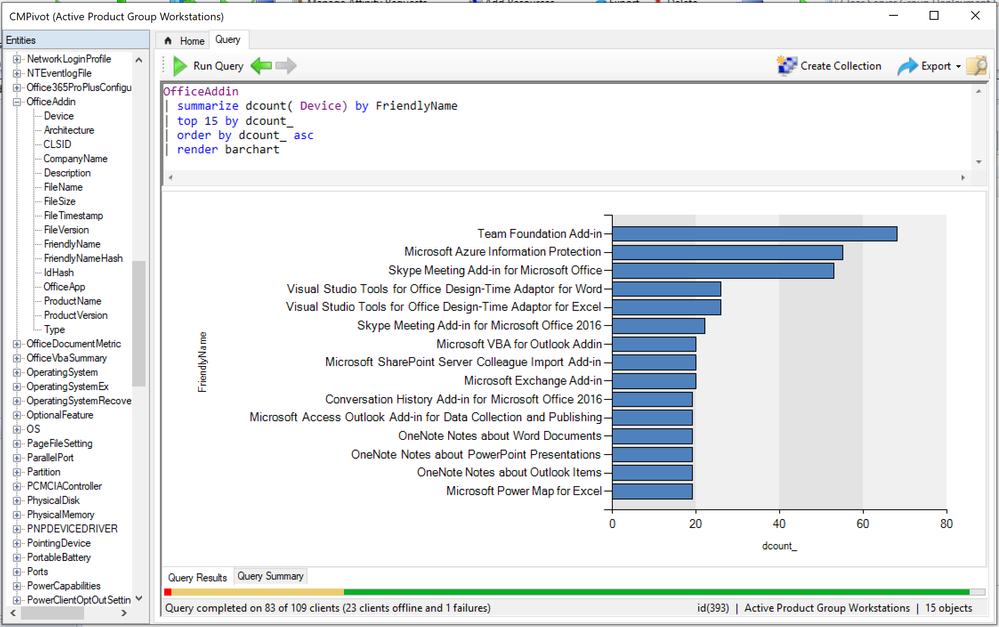The height and width of the screenshot is (627, 999).
Task: Open the Query Results tab
Action: [198, 577]
